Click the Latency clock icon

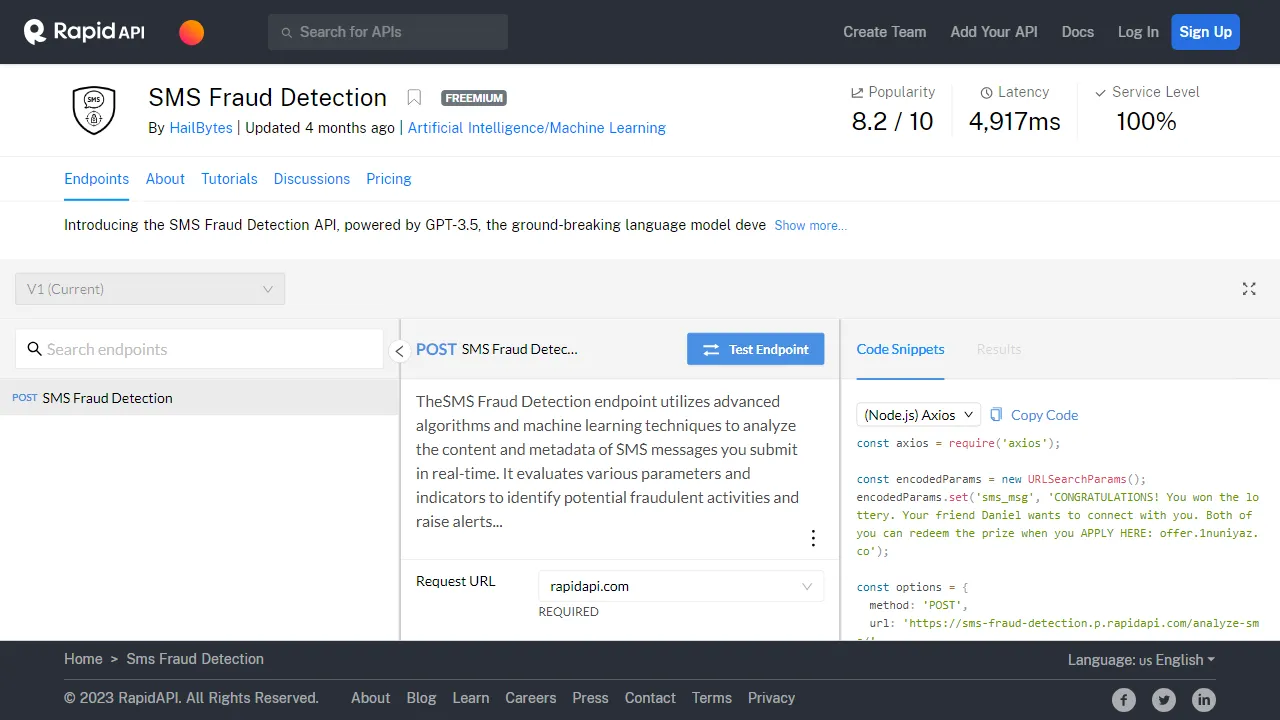click(987, 92)
